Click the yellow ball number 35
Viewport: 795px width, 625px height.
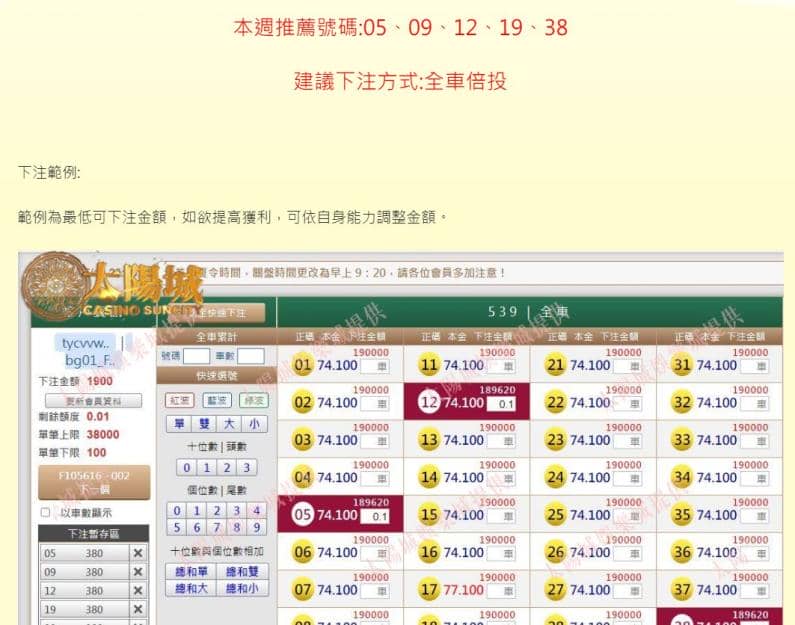tap(682, 515)
